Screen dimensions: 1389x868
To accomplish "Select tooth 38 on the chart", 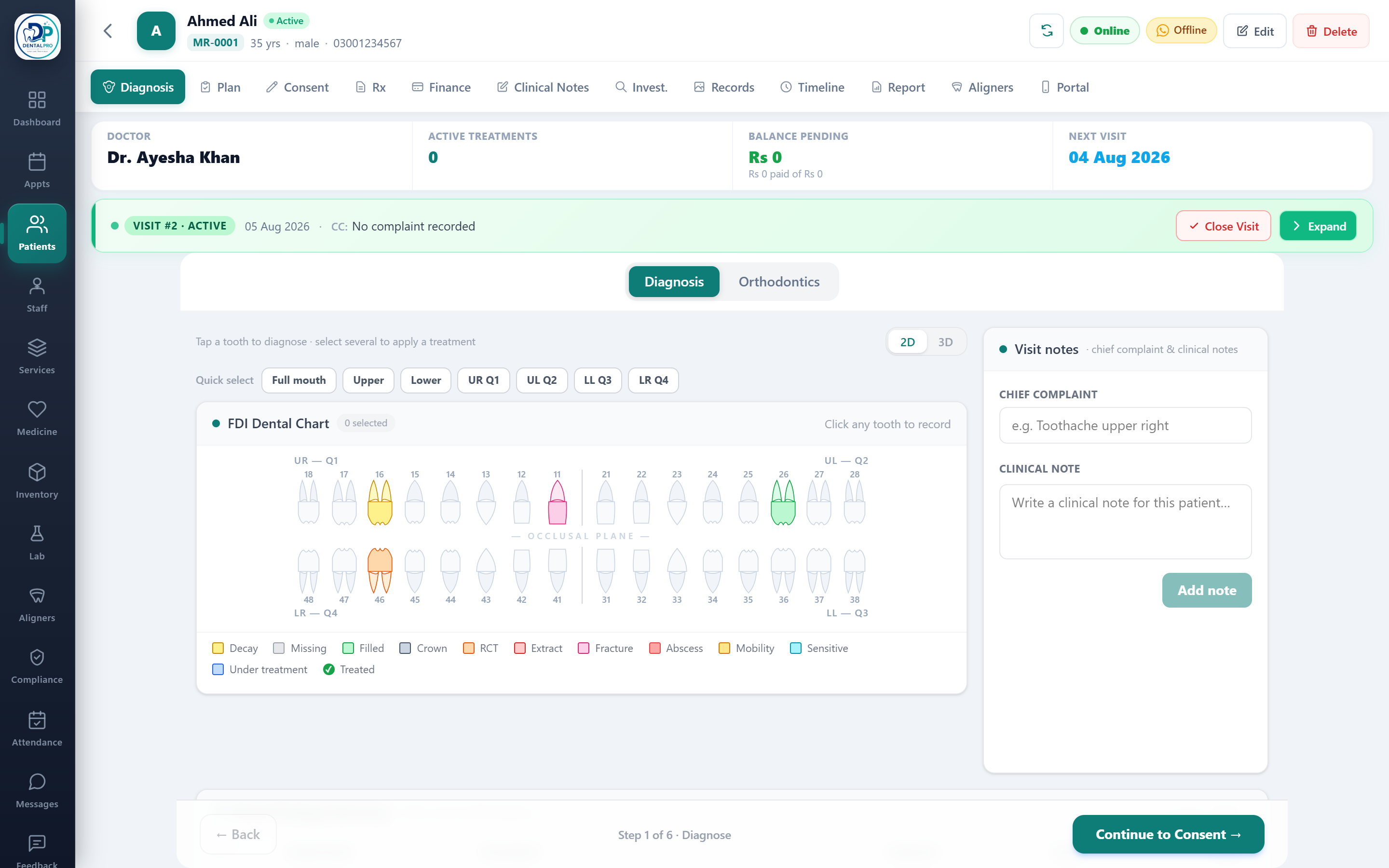I will [854, 570].
